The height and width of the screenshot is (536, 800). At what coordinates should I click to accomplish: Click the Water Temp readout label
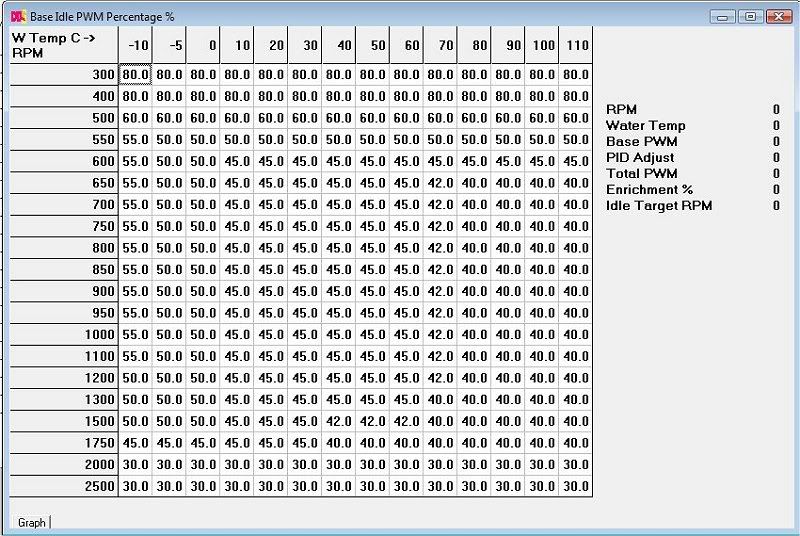[x=645, y=125]
